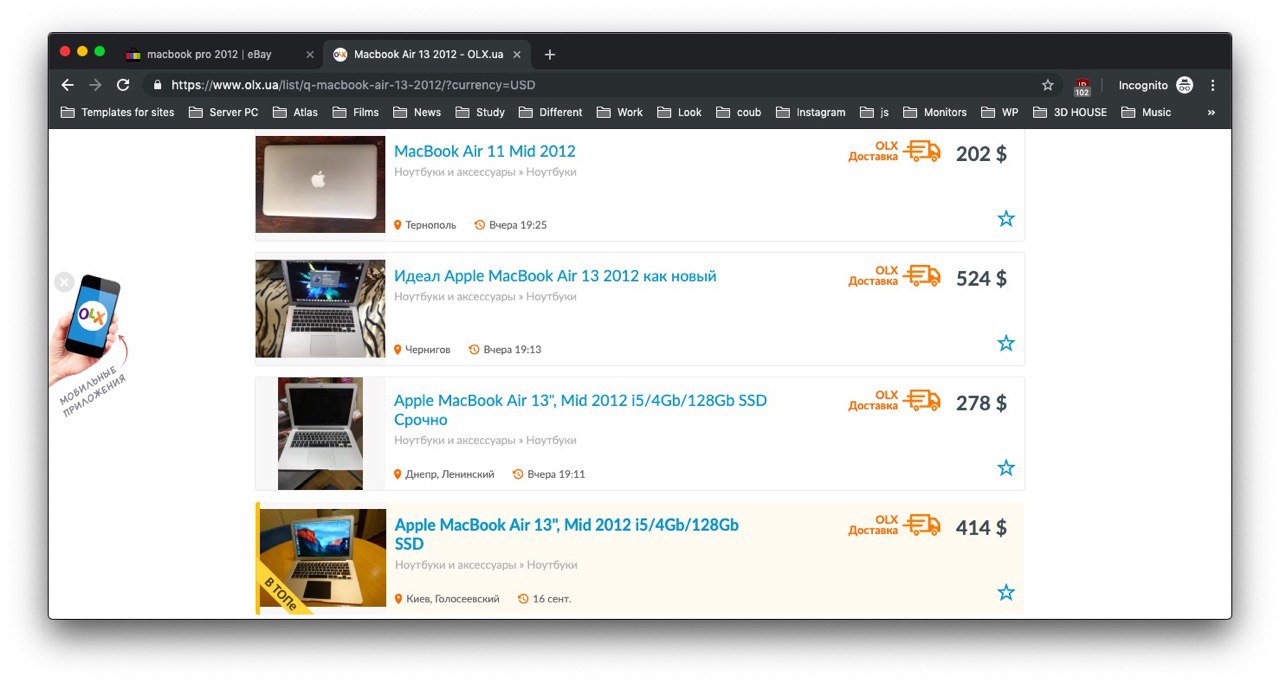Viewport: 1280px width, 683px height.
Task: Click the 202 $ price
Action: 981,153
